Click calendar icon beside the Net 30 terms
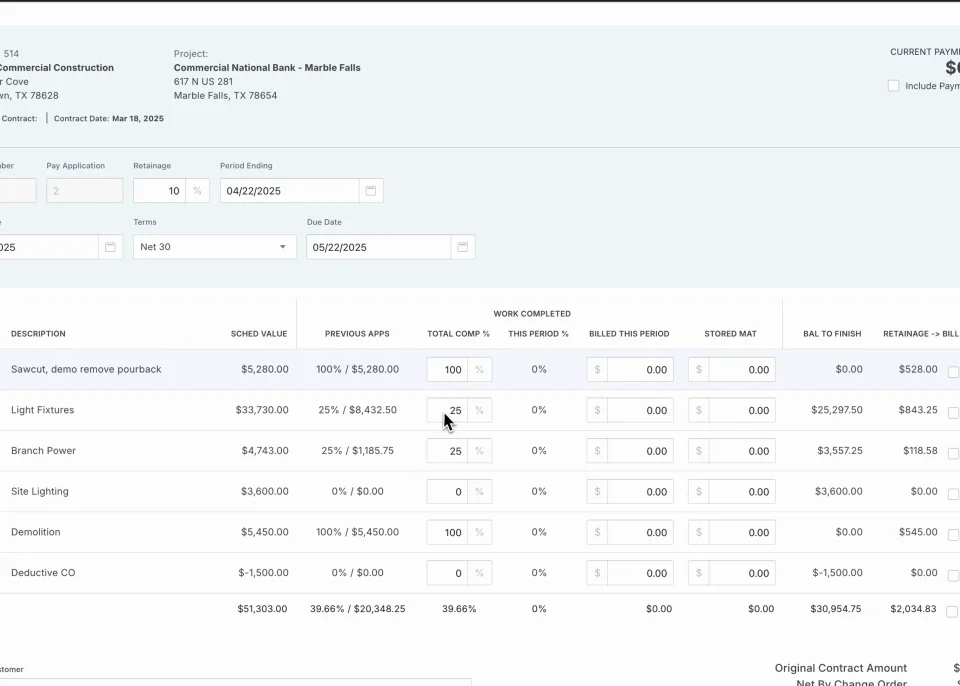 click(110, 247)
